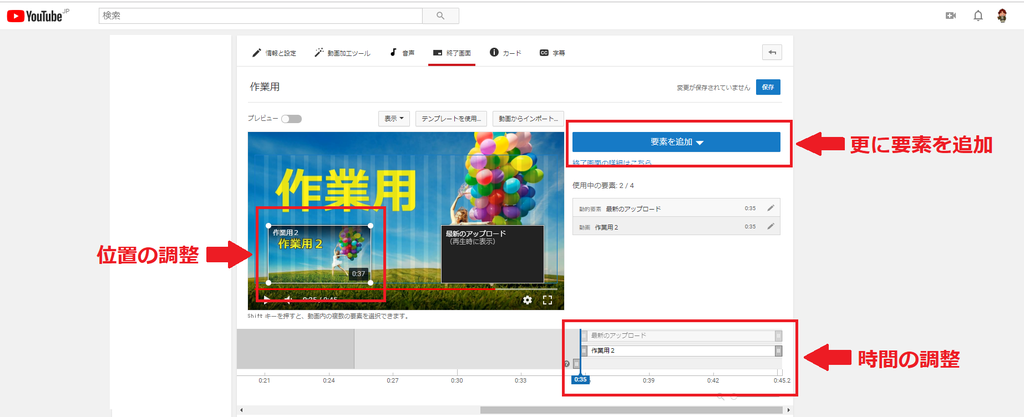
Task: Switch to the 情報と設定 tab
Action: click(x=274, y=53)
